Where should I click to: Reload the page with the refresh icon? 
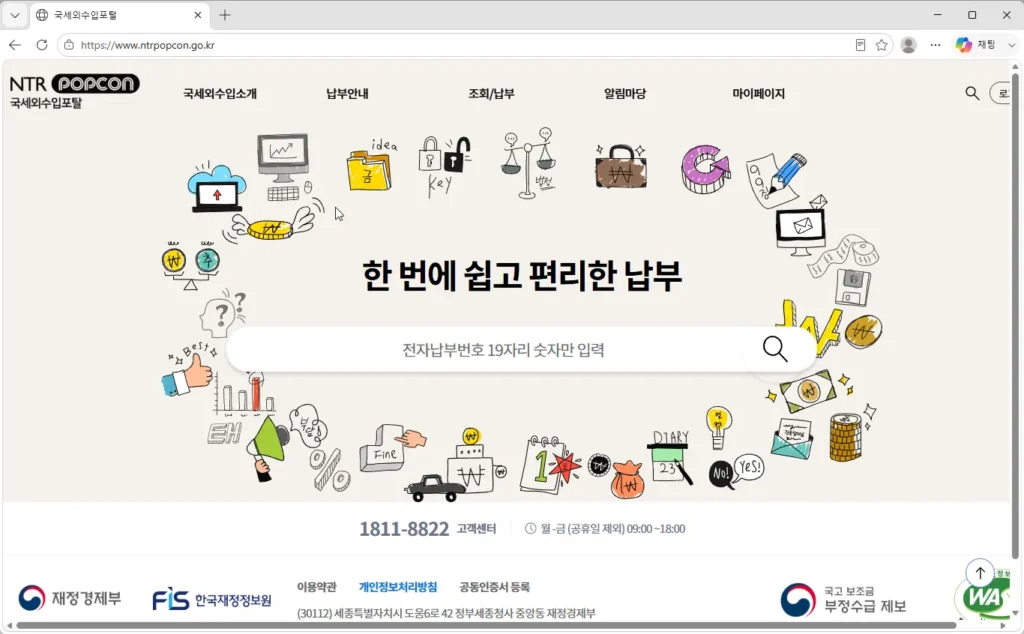click(x=42, y=45)
